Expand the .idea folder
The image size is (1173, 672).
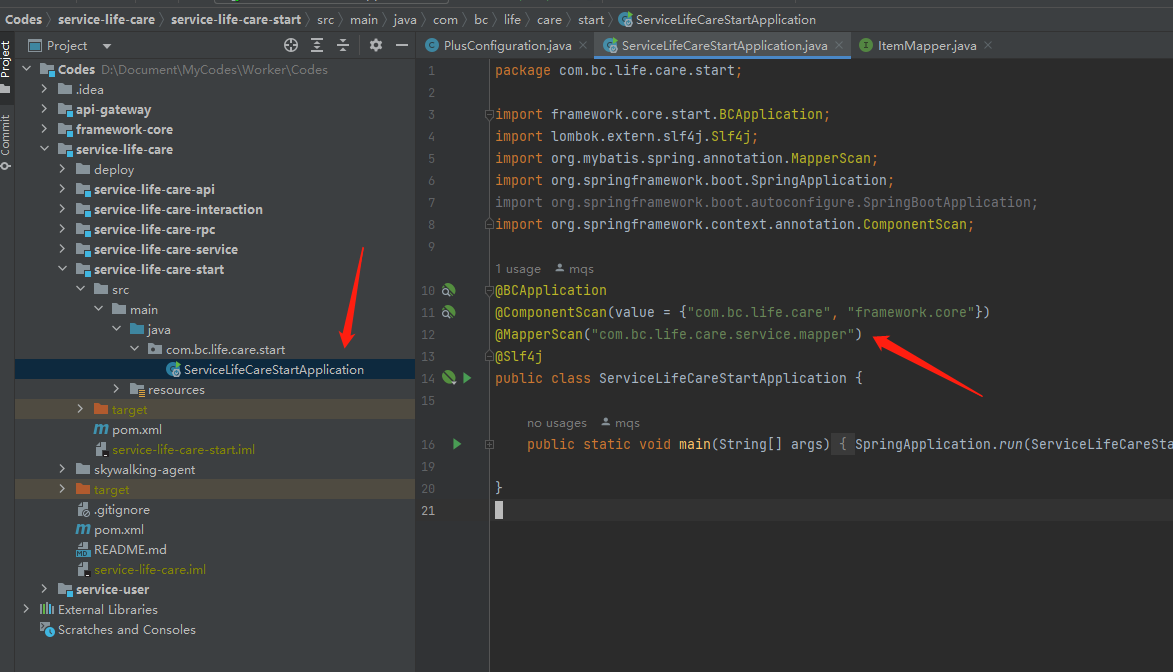click(45, 89)
